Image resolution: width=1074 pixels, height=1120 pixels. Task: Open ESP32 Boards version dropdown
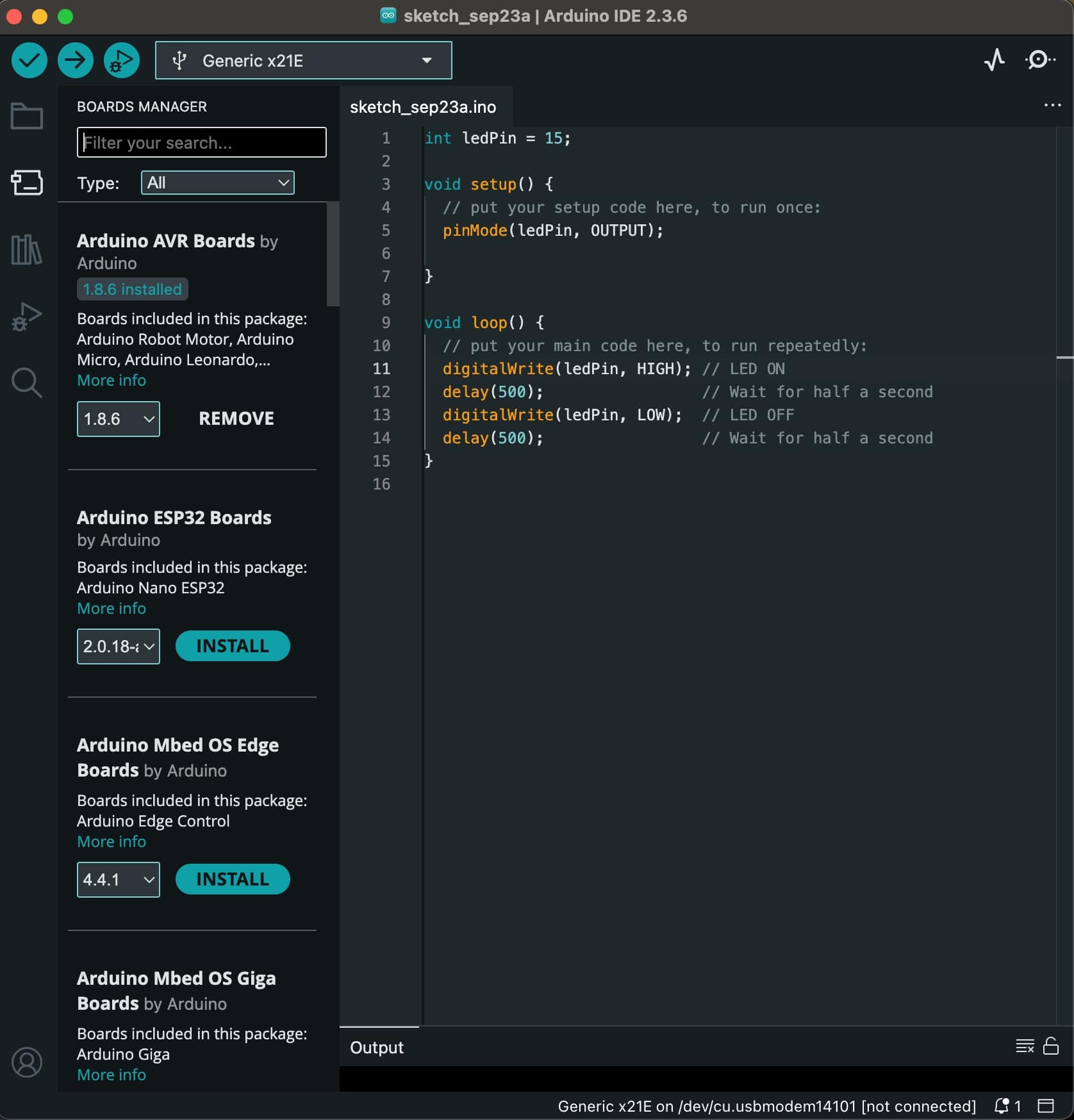point(119,646)
